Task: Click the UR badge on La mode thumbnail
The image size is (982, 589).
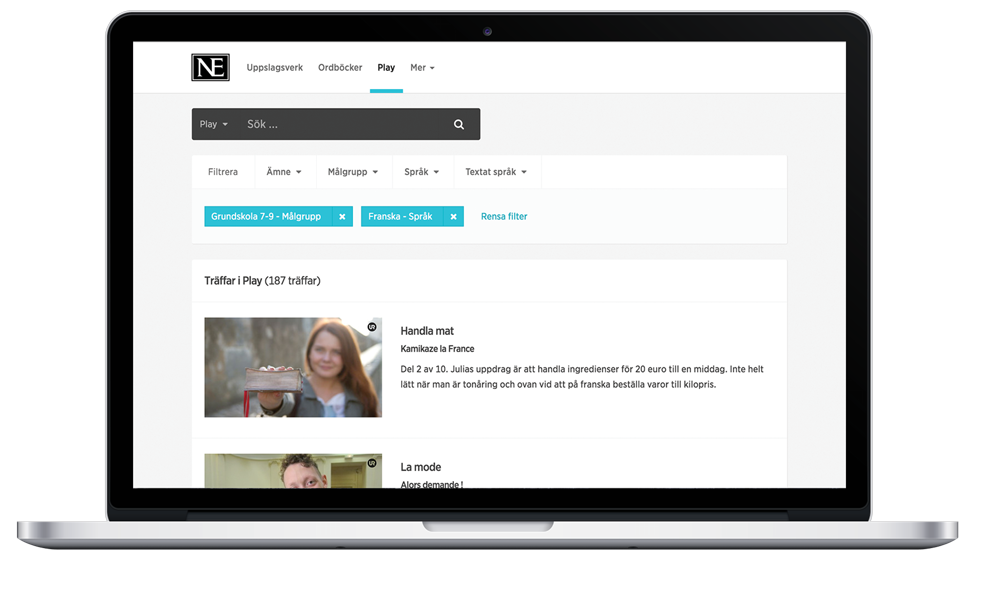Action: pos(372,463)
